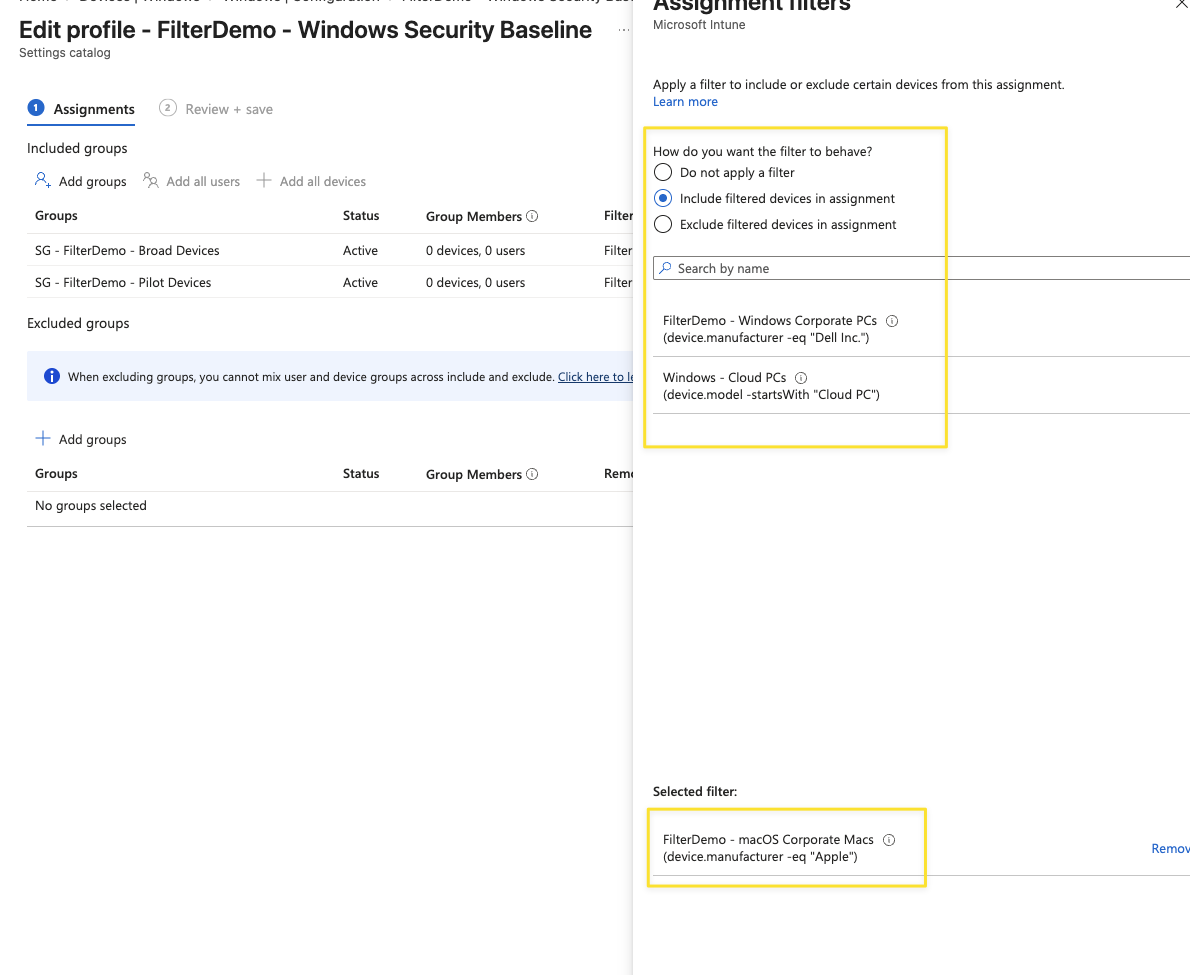Show Group Members info in excluded groups header
Image resolution: width=1190 pixels, height=975 pixels.
[x=532, y=474]
